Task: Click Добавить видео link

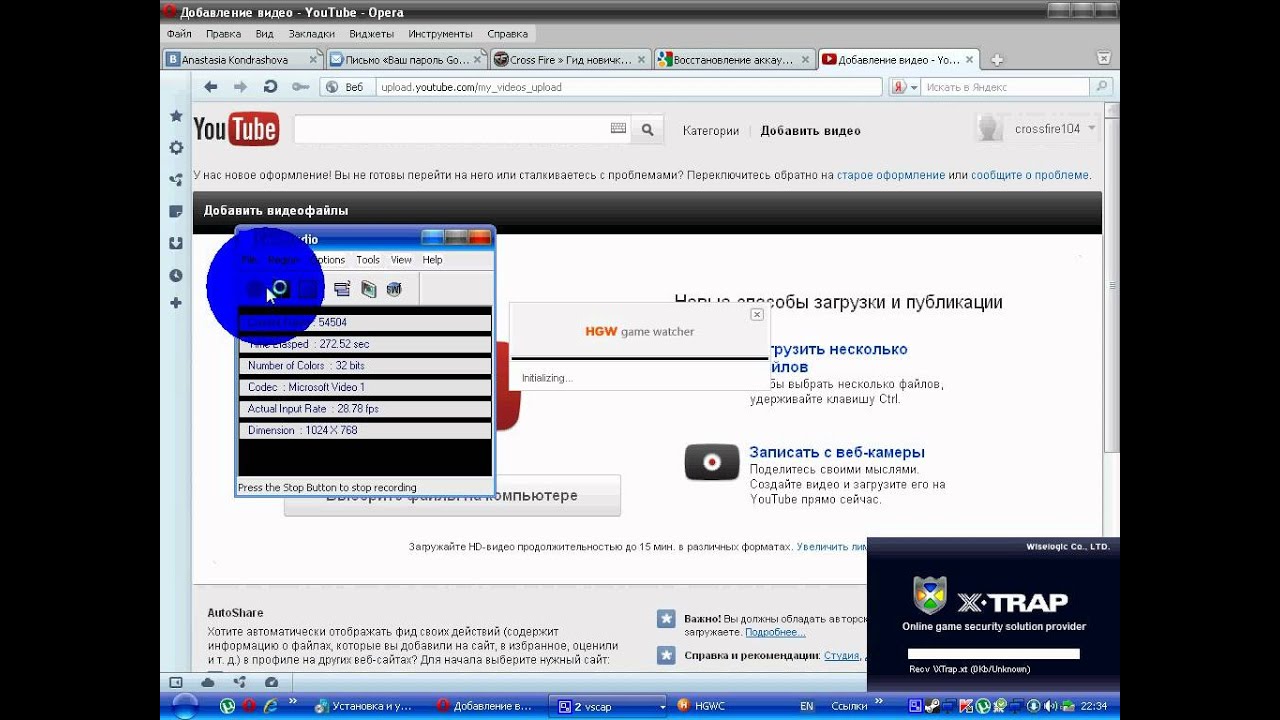Action: [810, 131]
